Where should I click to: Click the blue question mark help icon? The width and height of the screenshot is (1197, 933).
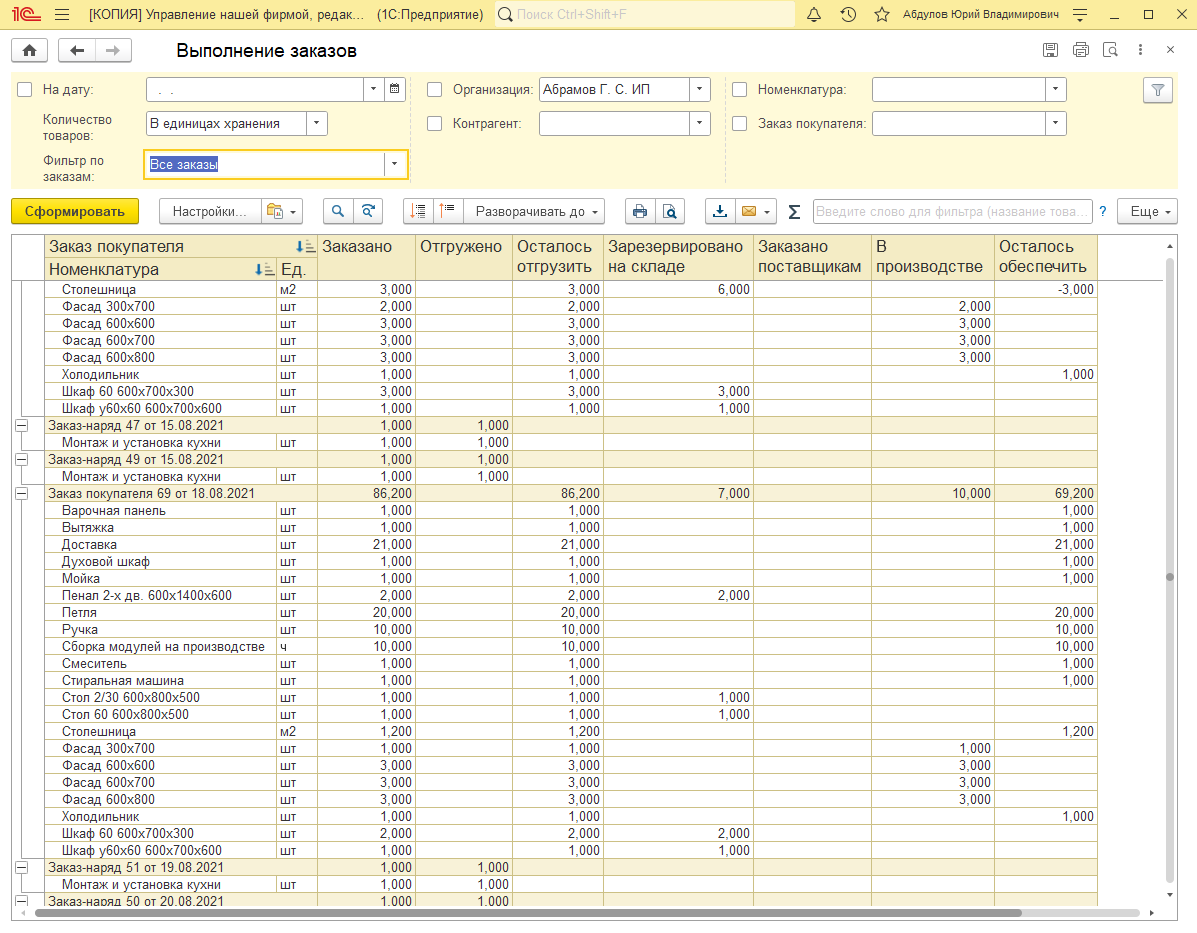tap(1102, 211)
